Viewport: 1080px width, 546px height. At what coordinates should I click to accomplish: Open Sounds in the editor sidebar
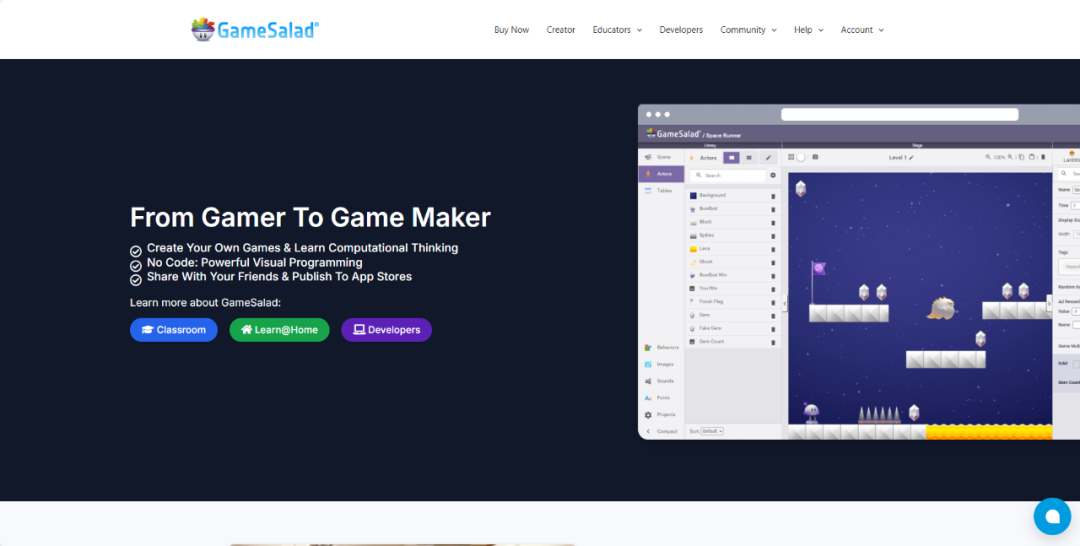661,381
